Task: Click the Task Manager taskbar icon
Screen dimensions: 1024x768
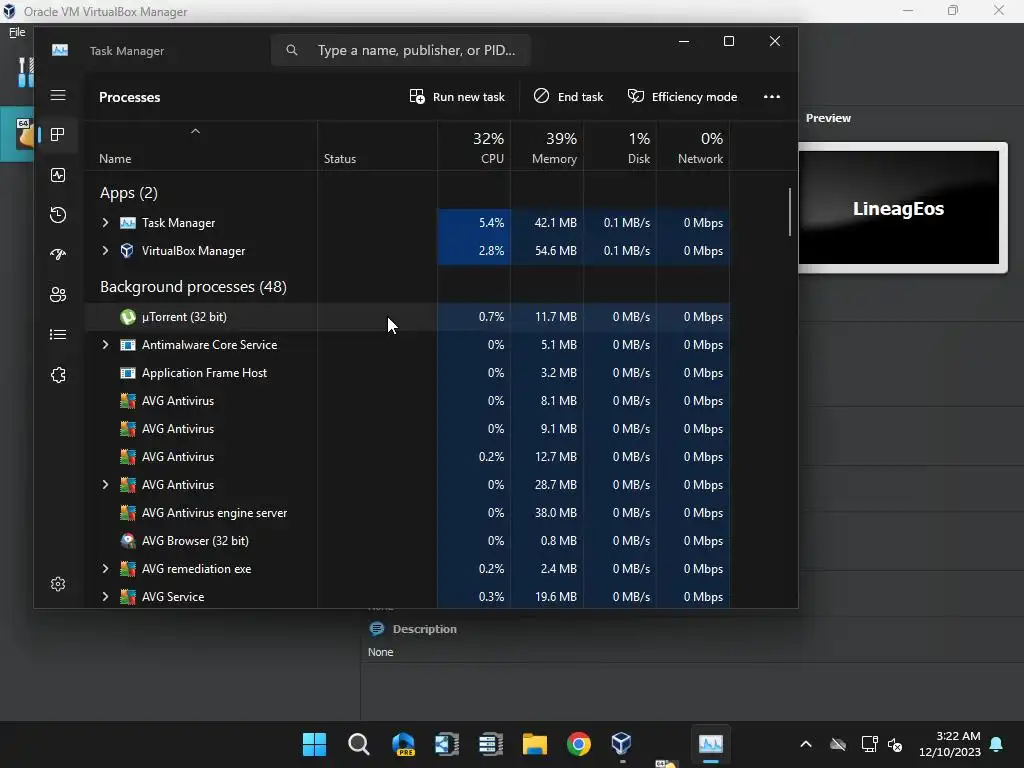Action: [x=711, y=744]
